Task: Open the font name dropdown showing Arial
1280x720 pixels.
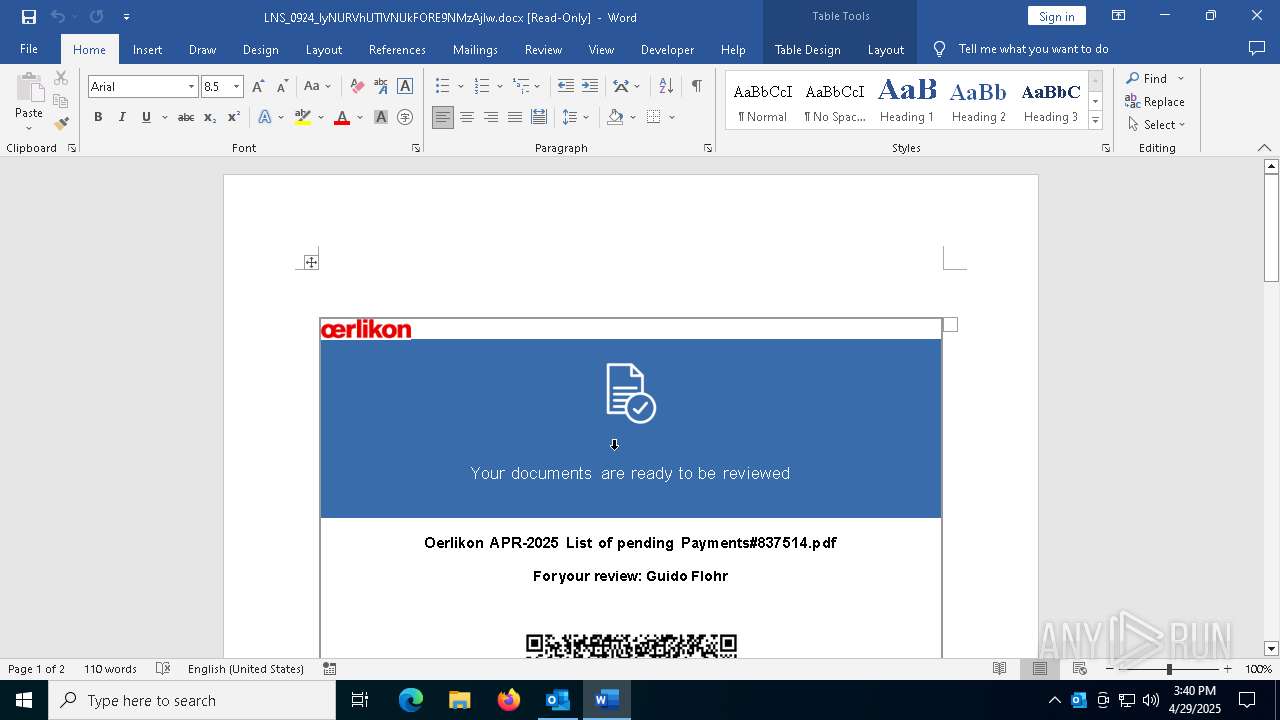Action: (x=191, y=87)
